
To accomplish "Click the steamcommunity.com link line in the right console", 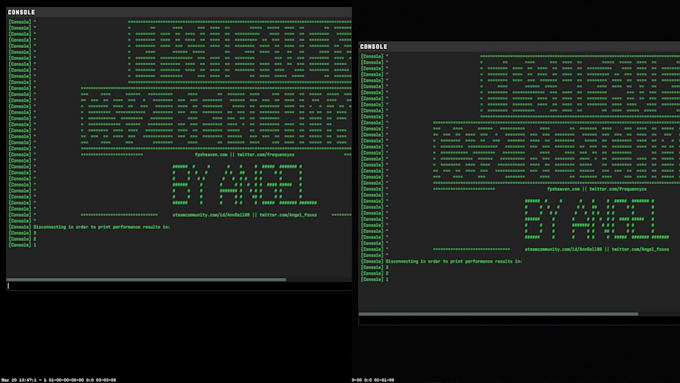I will click(x=597, y=249).
